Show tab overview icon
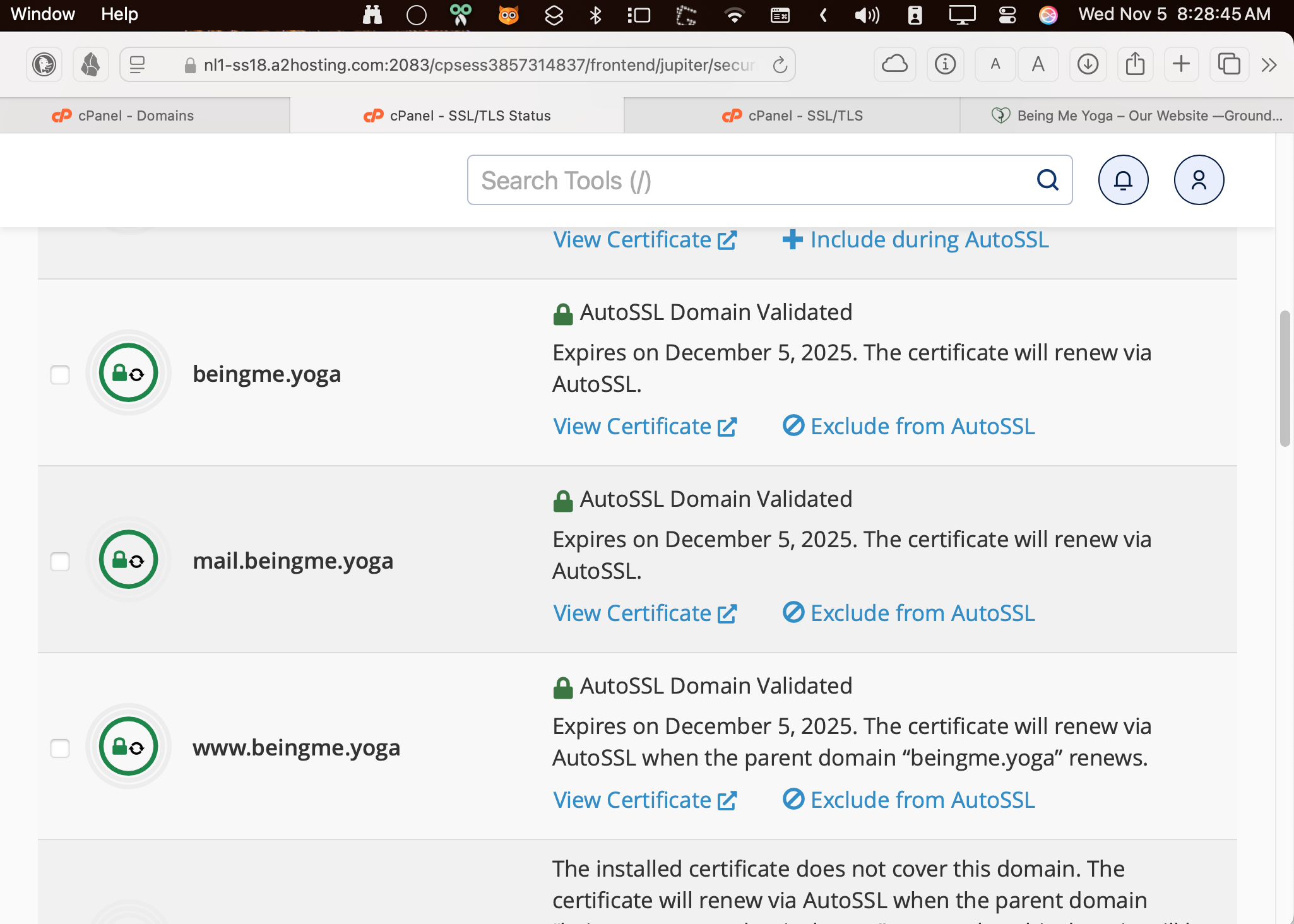1294x924 pixels. 1228,64
